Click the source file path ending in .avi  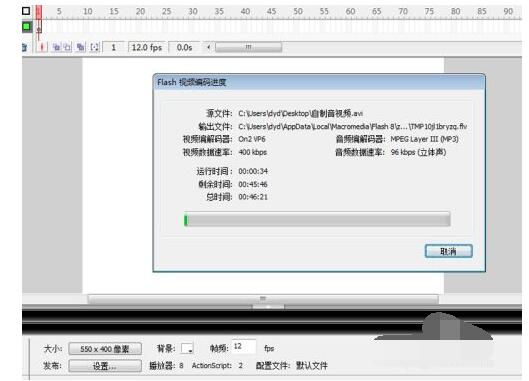301,114
